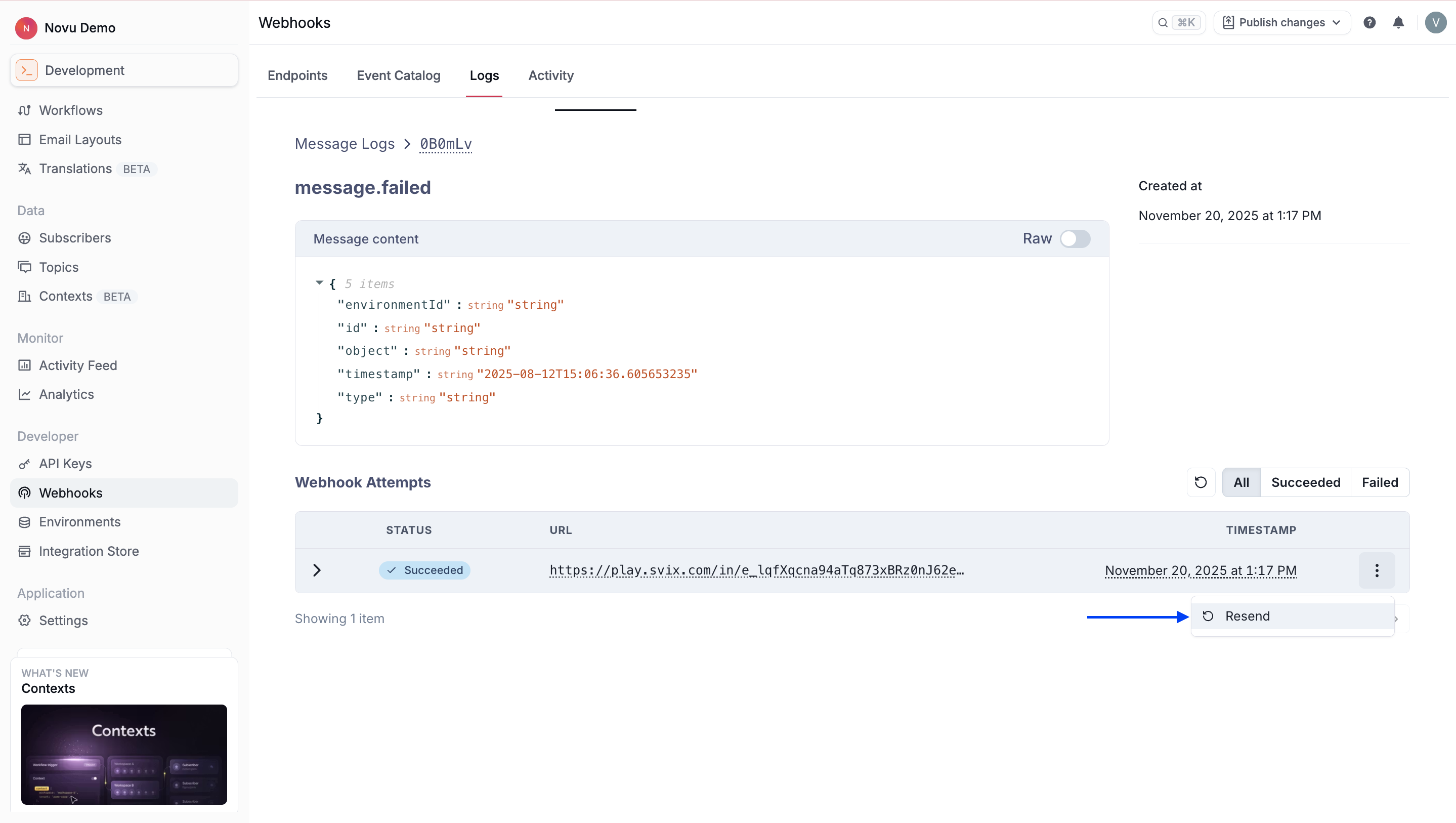Go to Subscribers in the sidebar
Screen dimensions: 1456x823
click(x=74, y=238)
